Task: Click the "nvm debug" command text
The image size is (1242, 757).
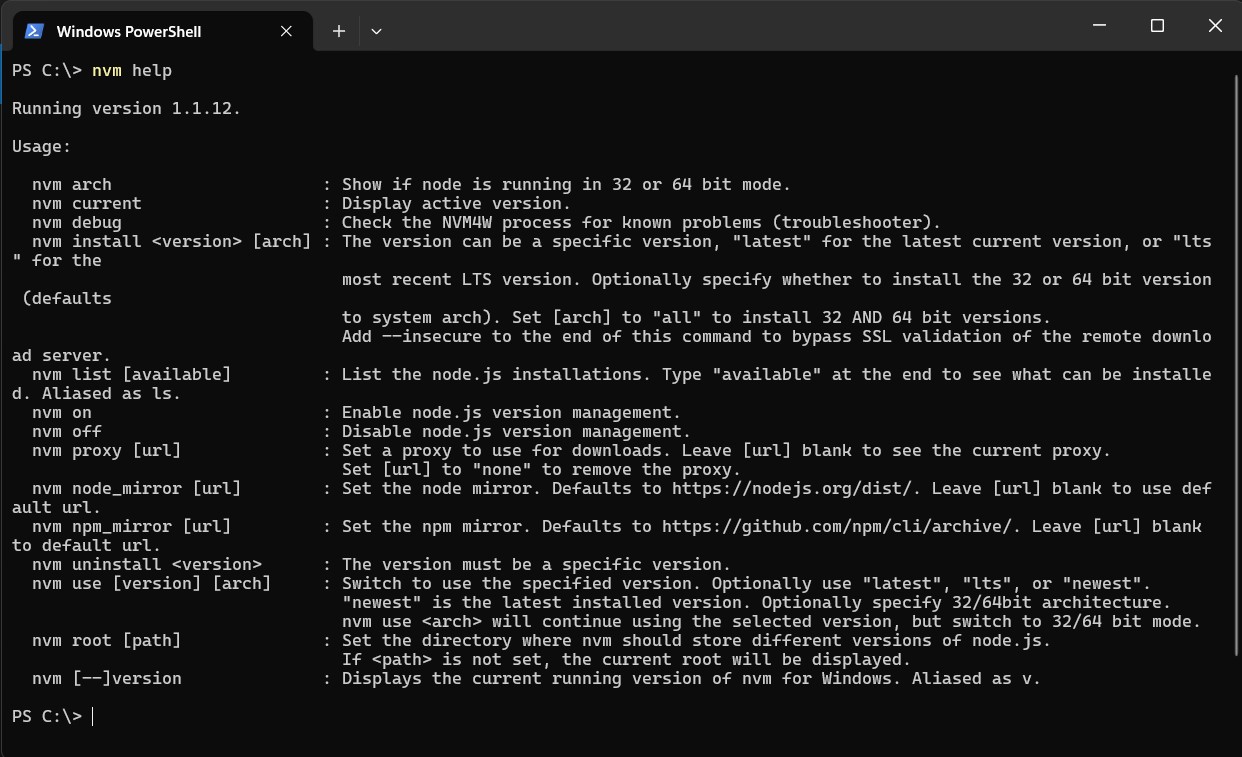Action: (x=77, y=223)
